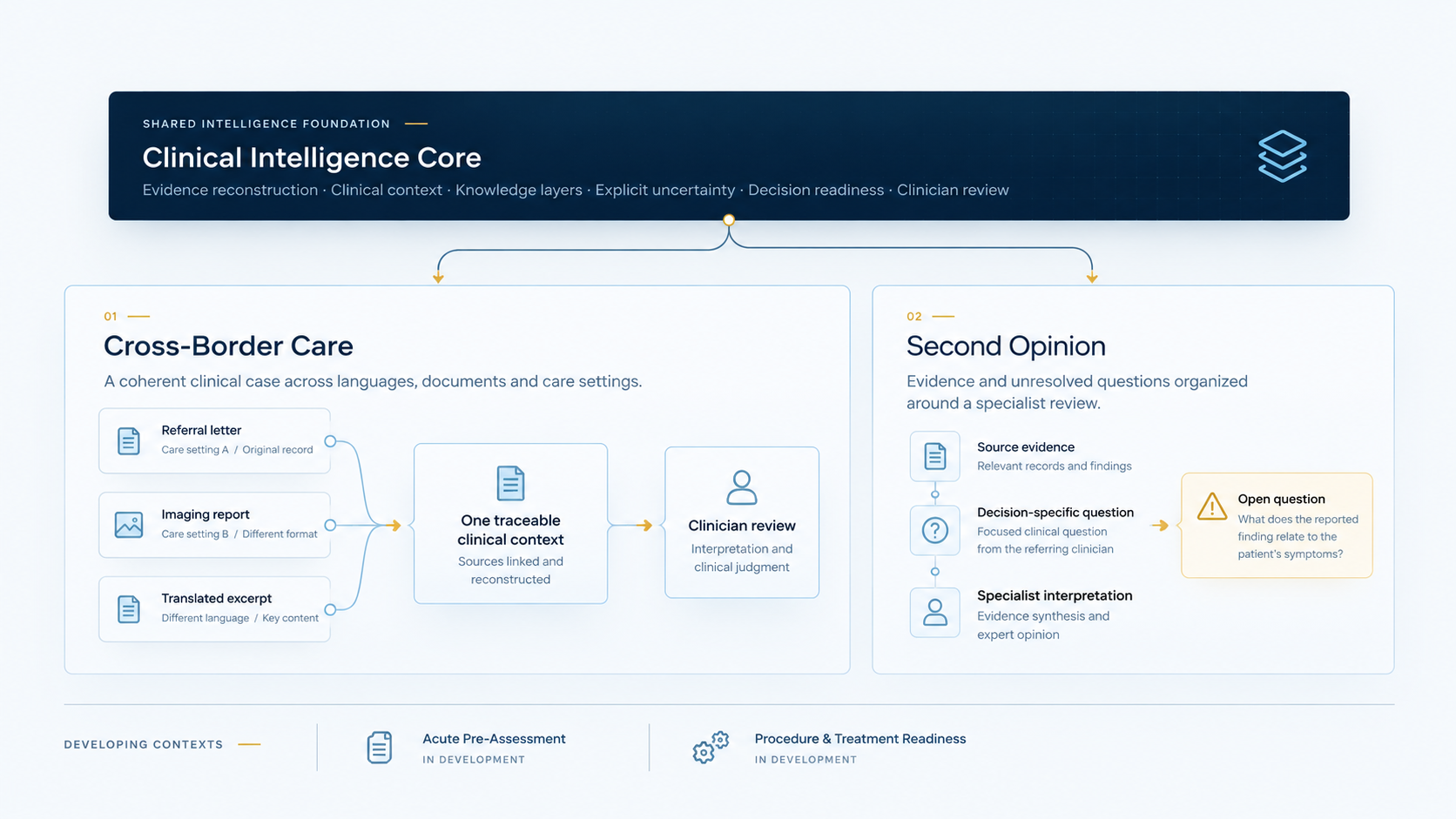Click the Procedure & Treatment Readiness label

[x=860, y=739]
